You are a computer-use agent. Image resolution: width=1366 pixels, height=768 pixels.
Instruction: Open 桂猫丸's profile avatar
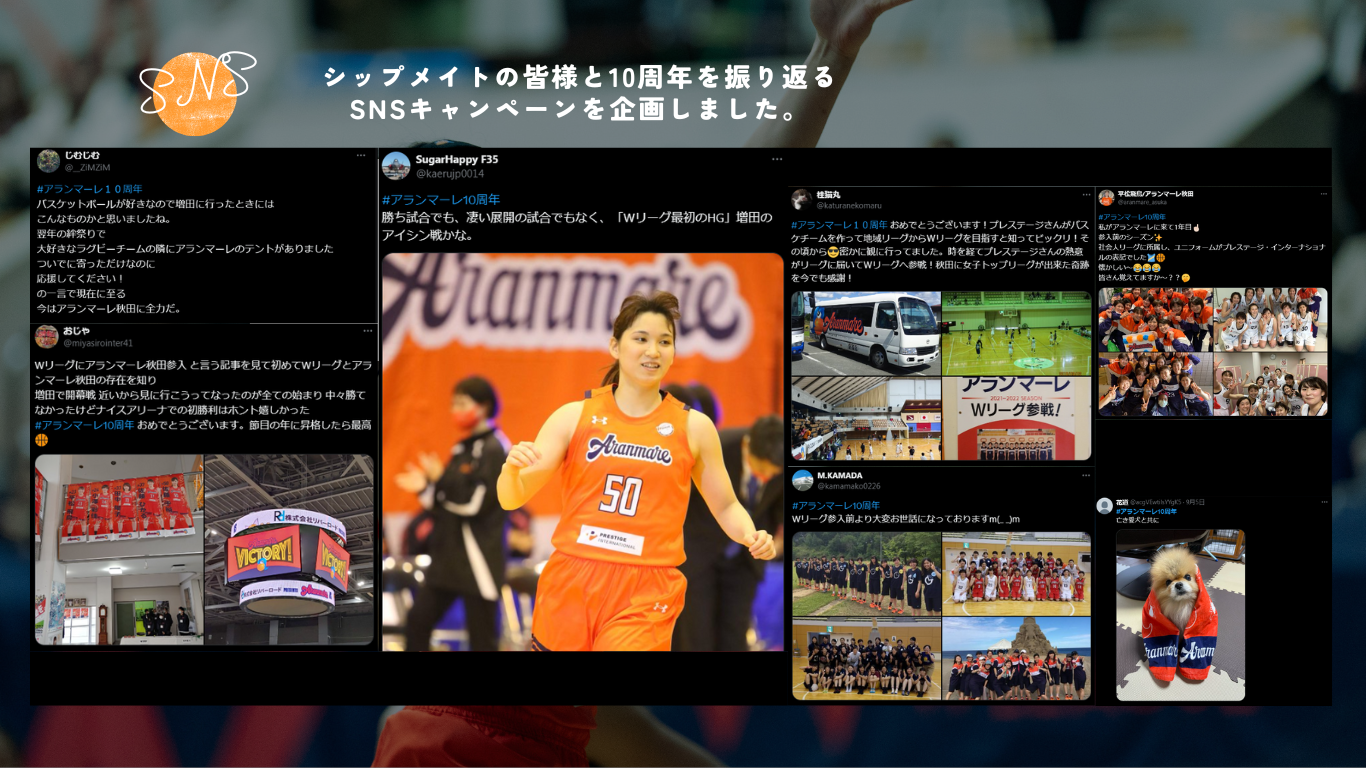[x=802, y=199]
